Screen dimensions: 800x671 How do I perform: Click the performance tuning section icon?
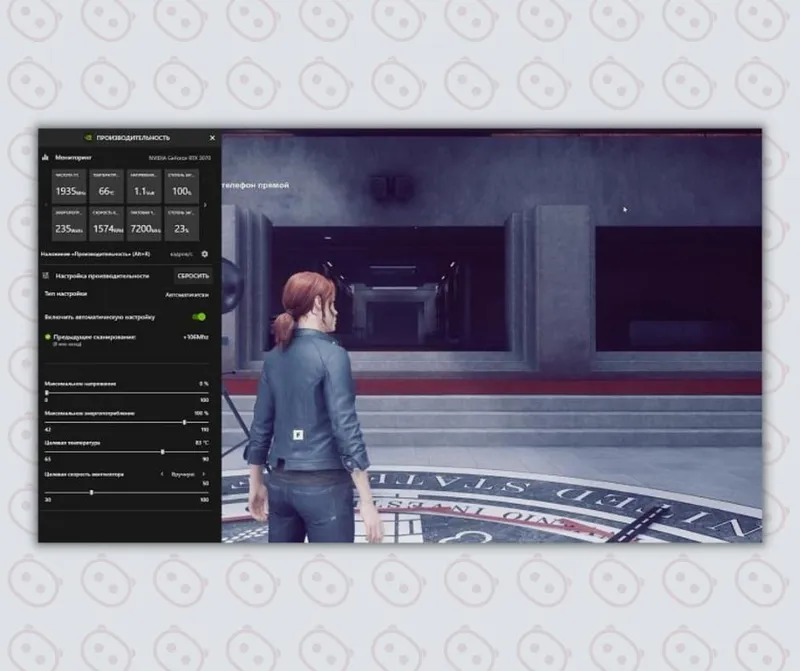point(45,276)
